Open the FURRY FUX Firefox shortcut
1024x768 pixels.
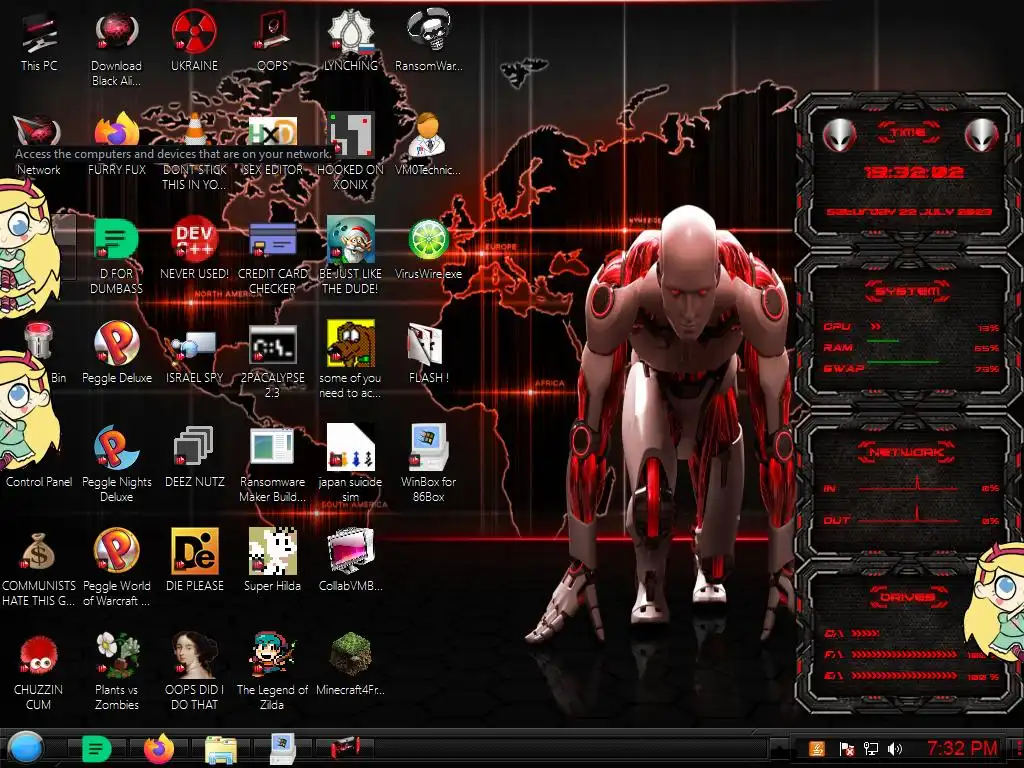(116, 145)
